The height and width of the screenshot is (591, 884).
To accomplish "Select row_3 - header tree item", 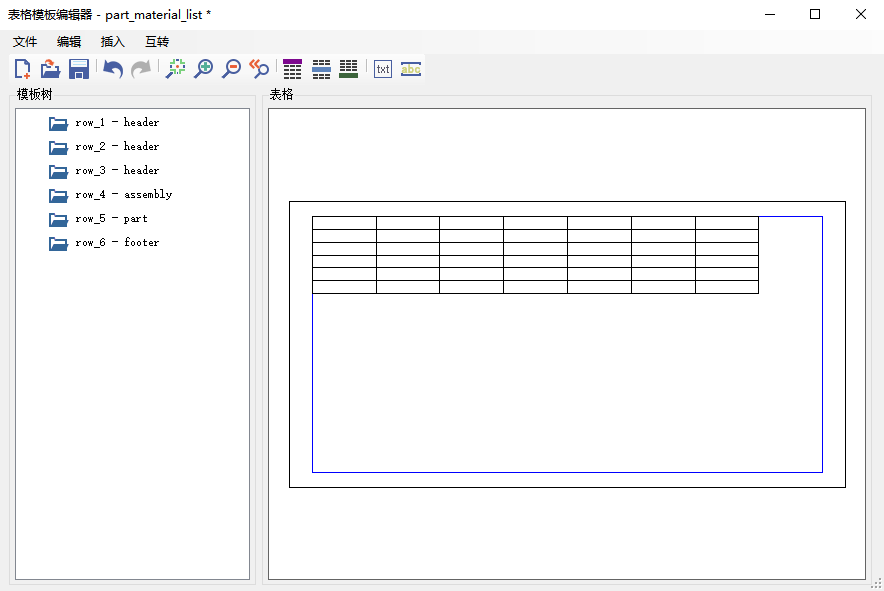I will 117,170.
